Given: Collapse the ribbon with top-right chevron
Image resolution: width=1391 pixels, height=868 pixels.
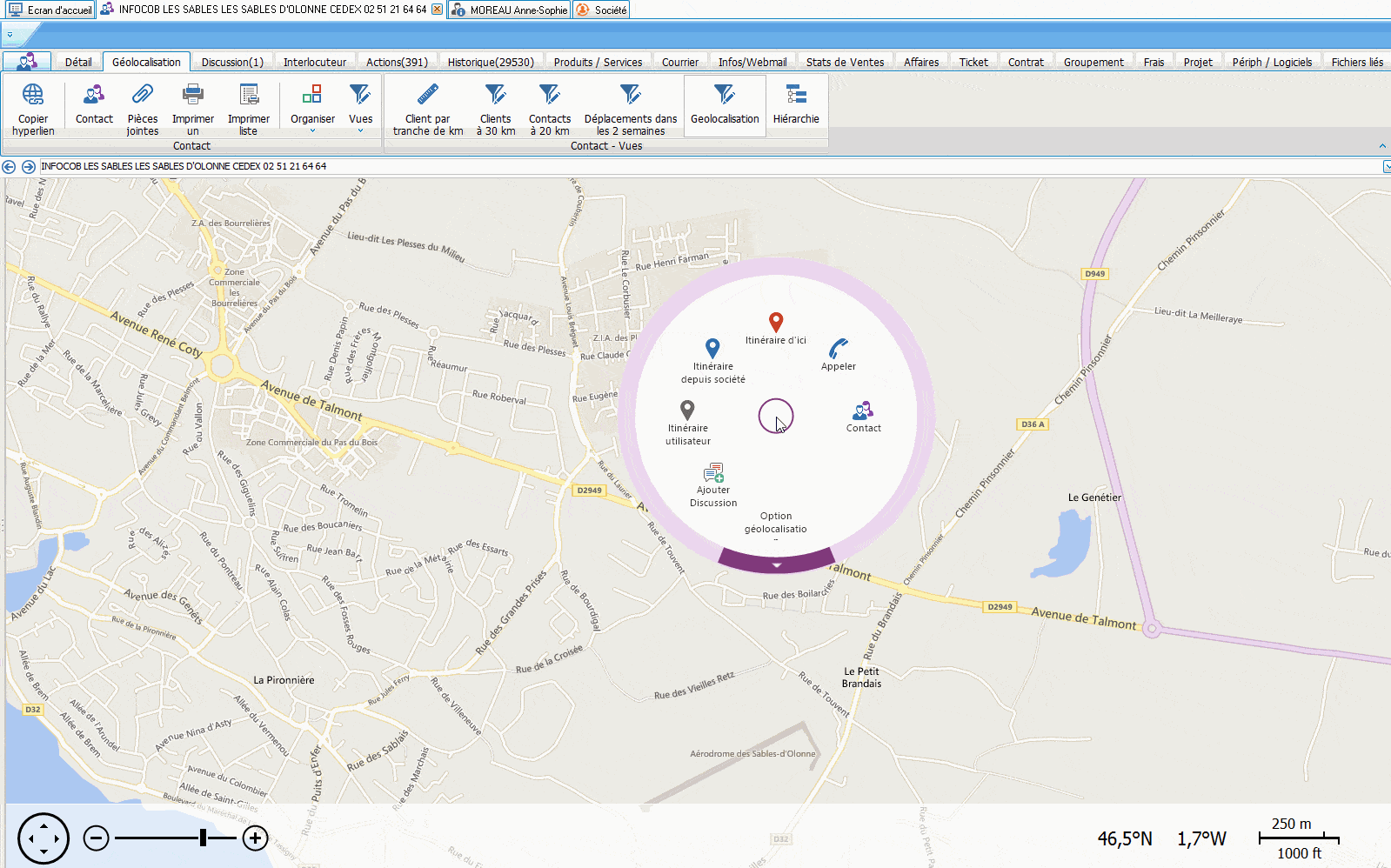Looking at the screenshot, I should (x=1382, y=146).
